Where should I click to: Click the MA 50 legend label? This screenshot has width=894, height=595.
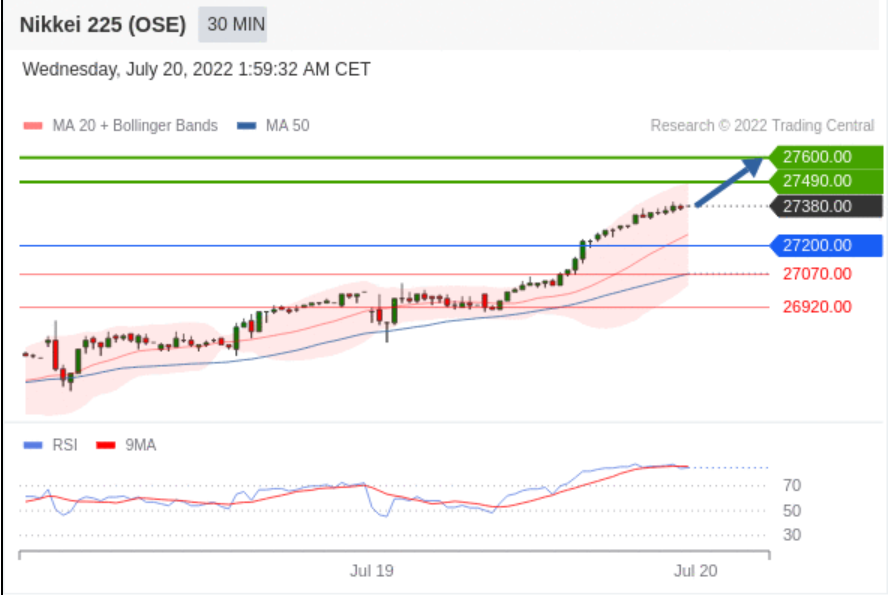point(287,125)
